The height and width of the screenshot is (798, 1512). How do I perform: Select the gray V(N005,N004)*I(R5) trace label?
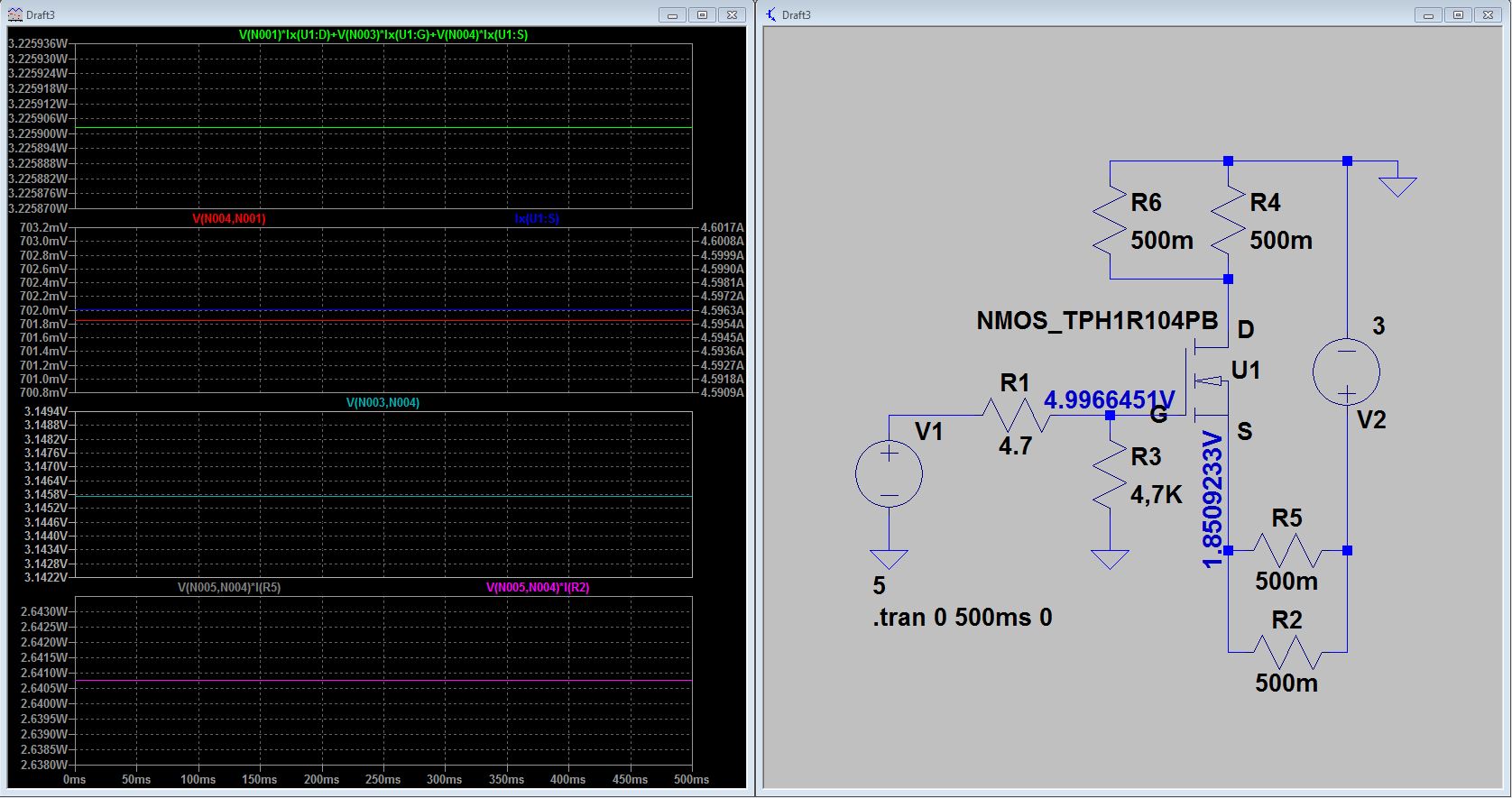pyautogui.click(x=229, y=587)
